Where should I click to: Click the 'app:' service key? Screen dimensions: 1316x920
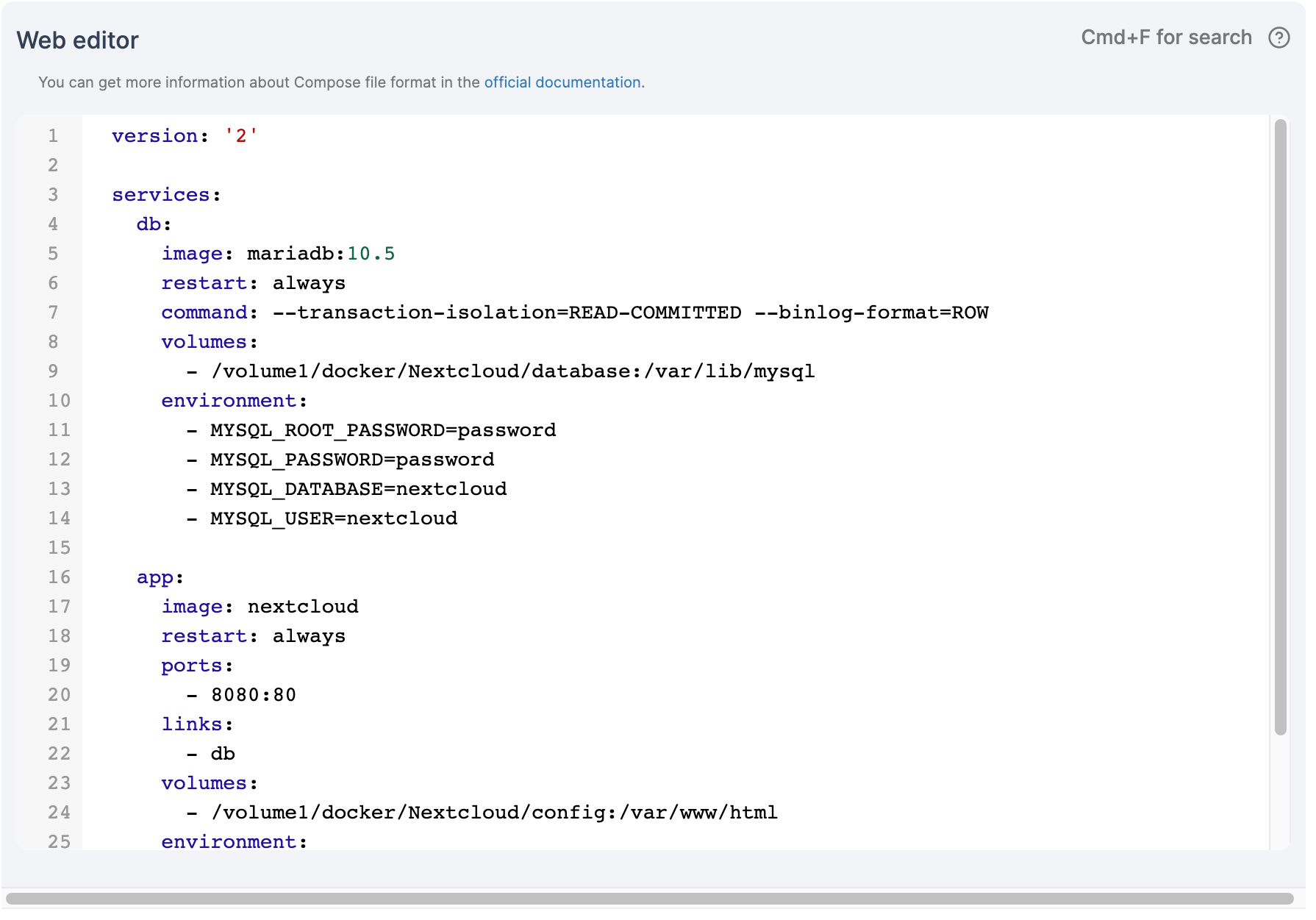tap(155, 577)
